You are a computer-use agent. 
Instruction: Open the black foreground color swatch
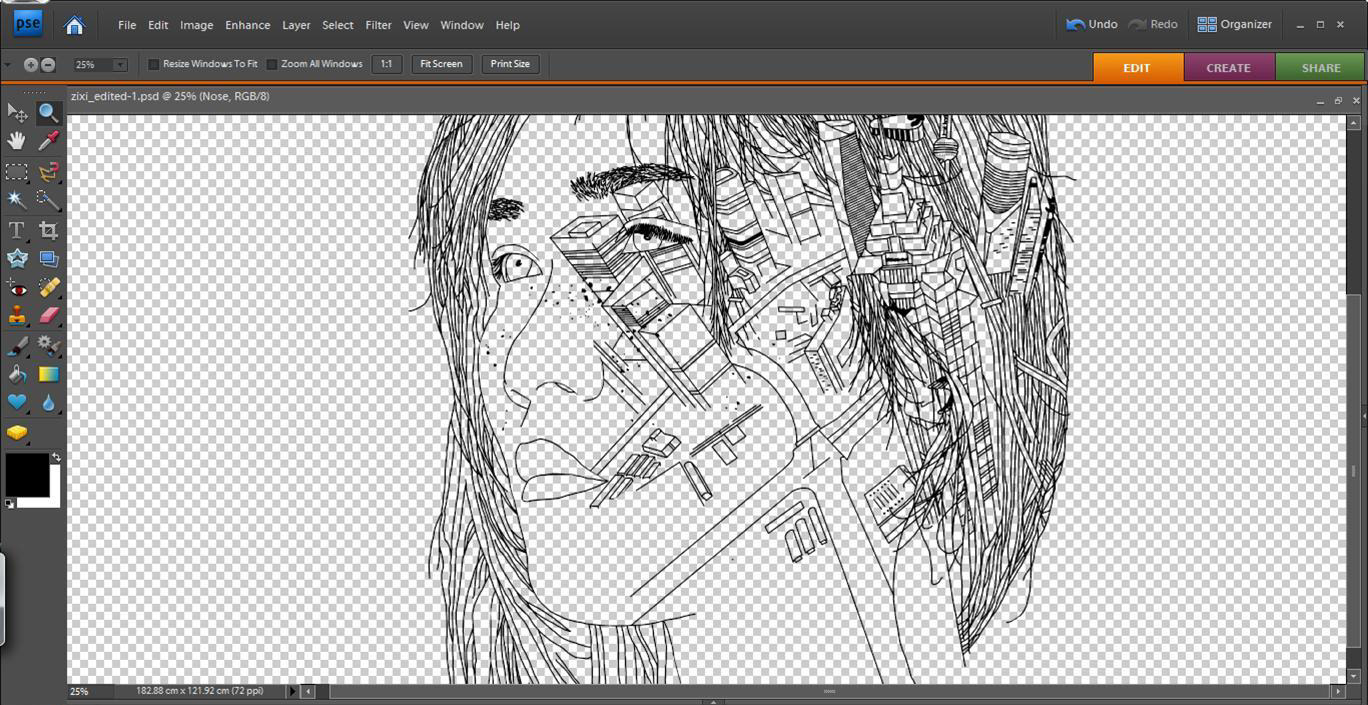[26, 474]
